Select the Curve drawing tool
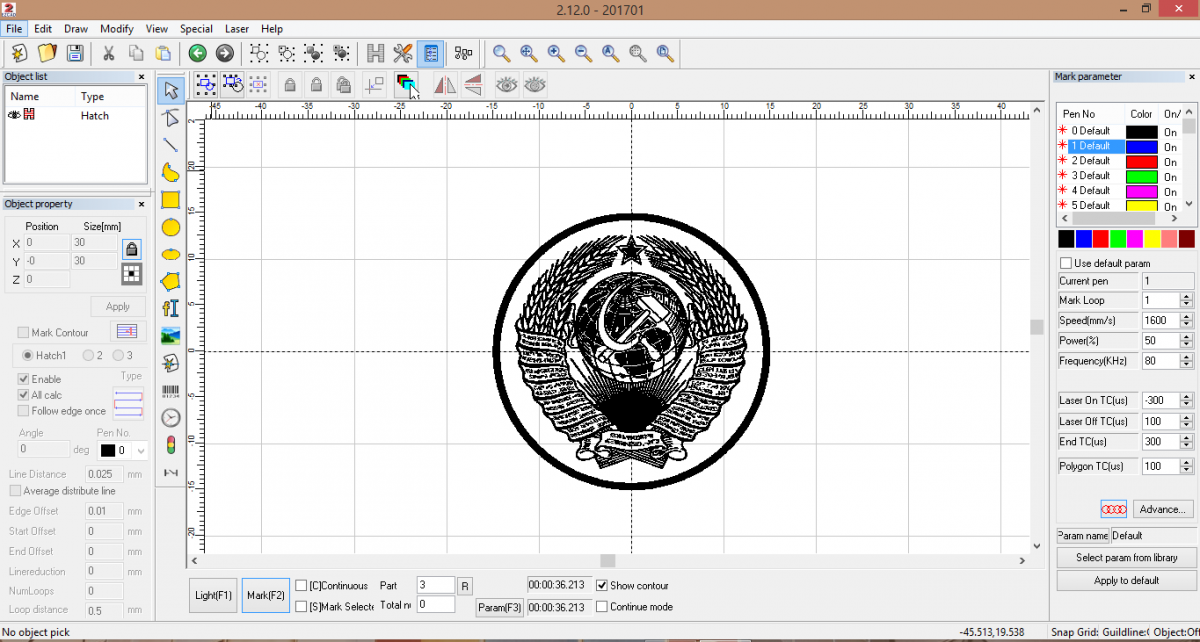This screenshot has width=1200, height=642. click(171, 172)
